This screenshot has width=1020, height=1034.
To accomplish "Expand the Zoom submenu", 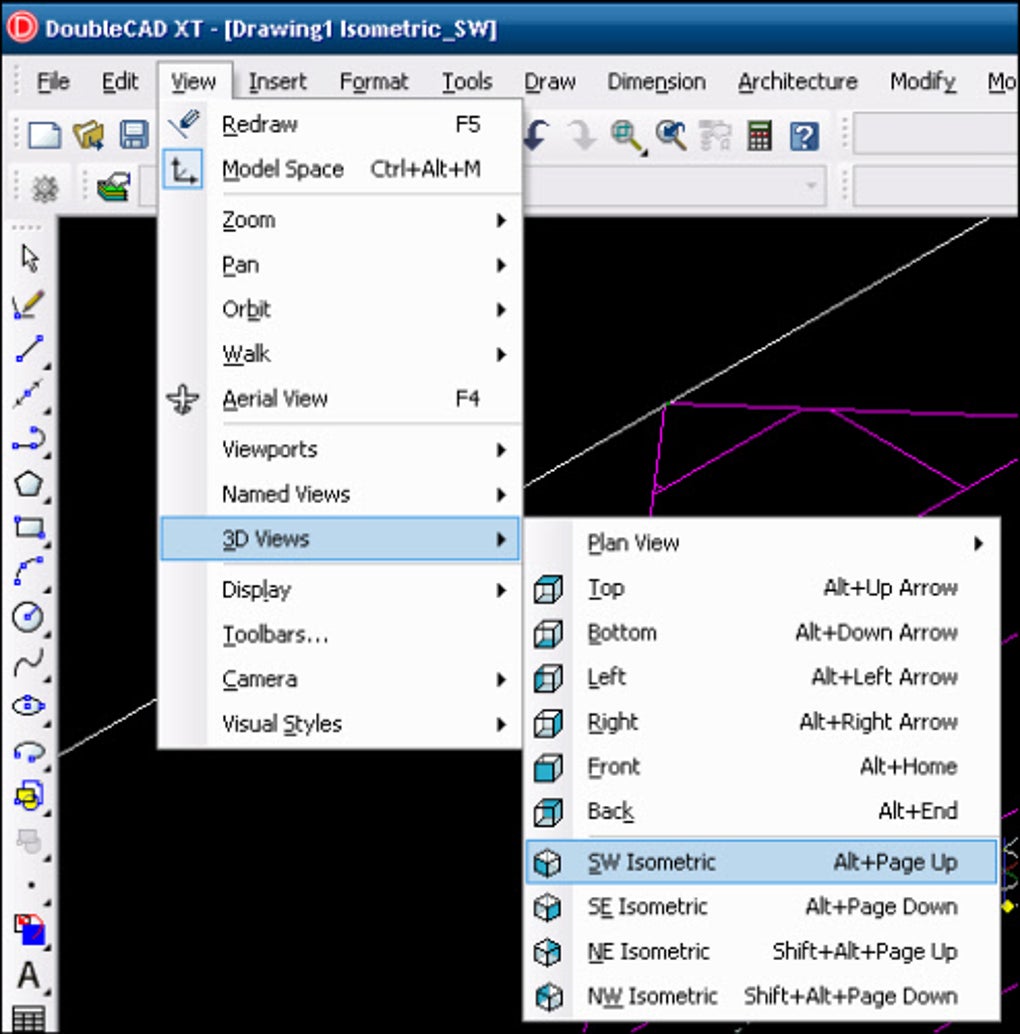I will (340, 220).
